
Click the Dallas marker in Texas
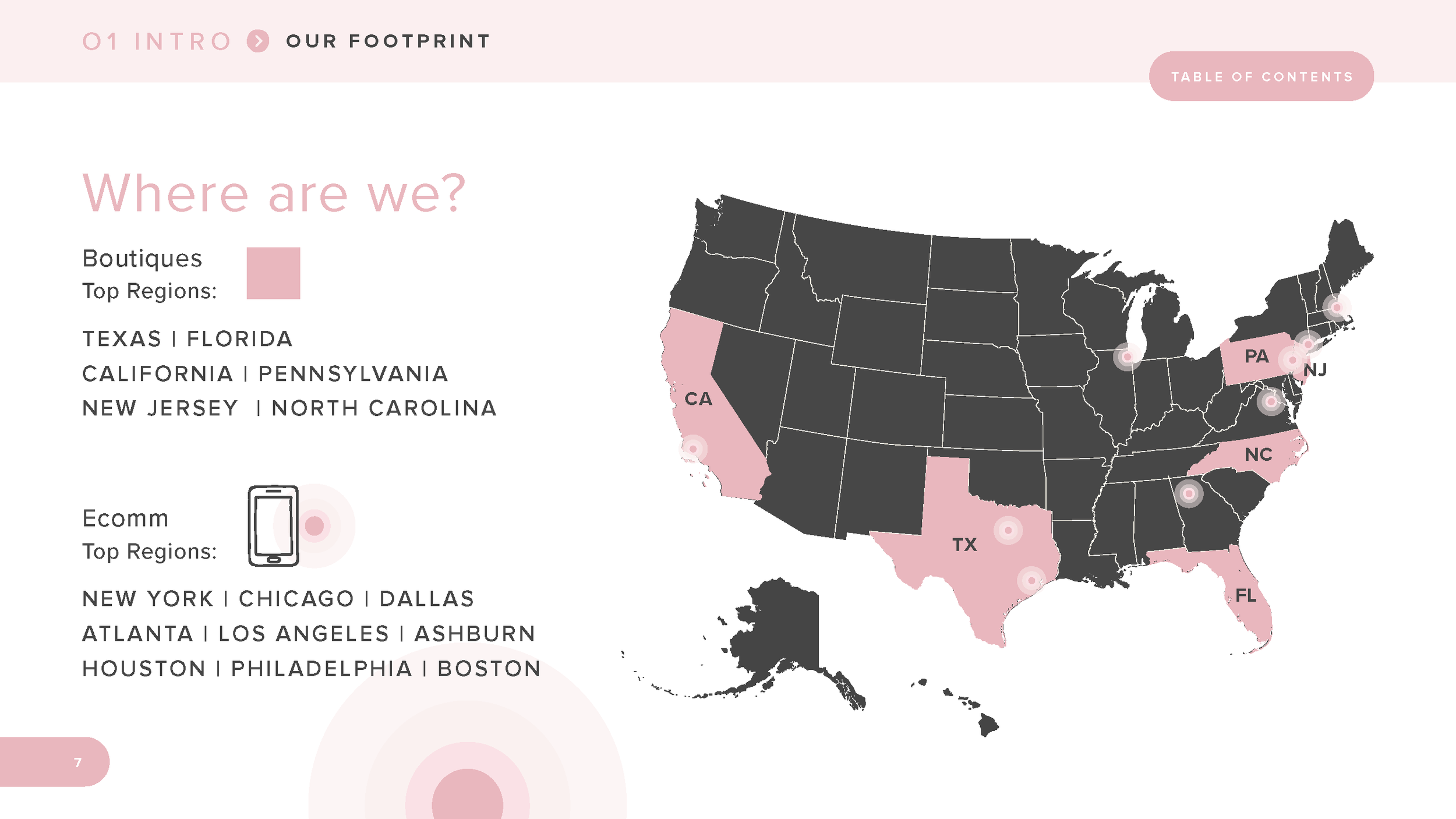point(1008,530)
